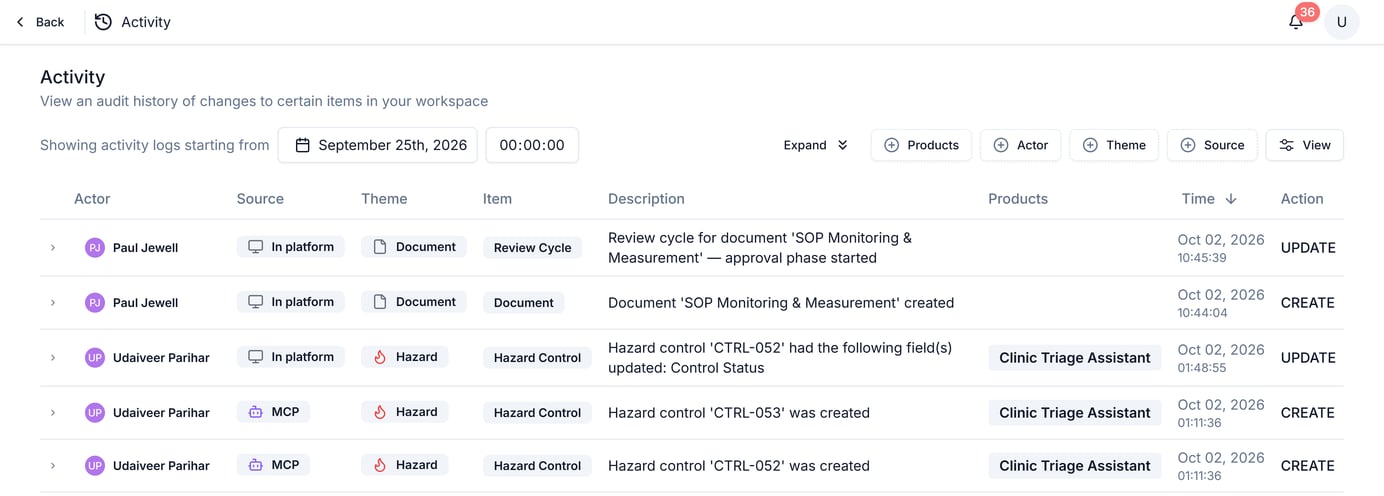Image resolution: width=1384 pixels, height=496 pixels.
Task: Click the document page icon in Document created row
Action: click(x=380, y=301)
